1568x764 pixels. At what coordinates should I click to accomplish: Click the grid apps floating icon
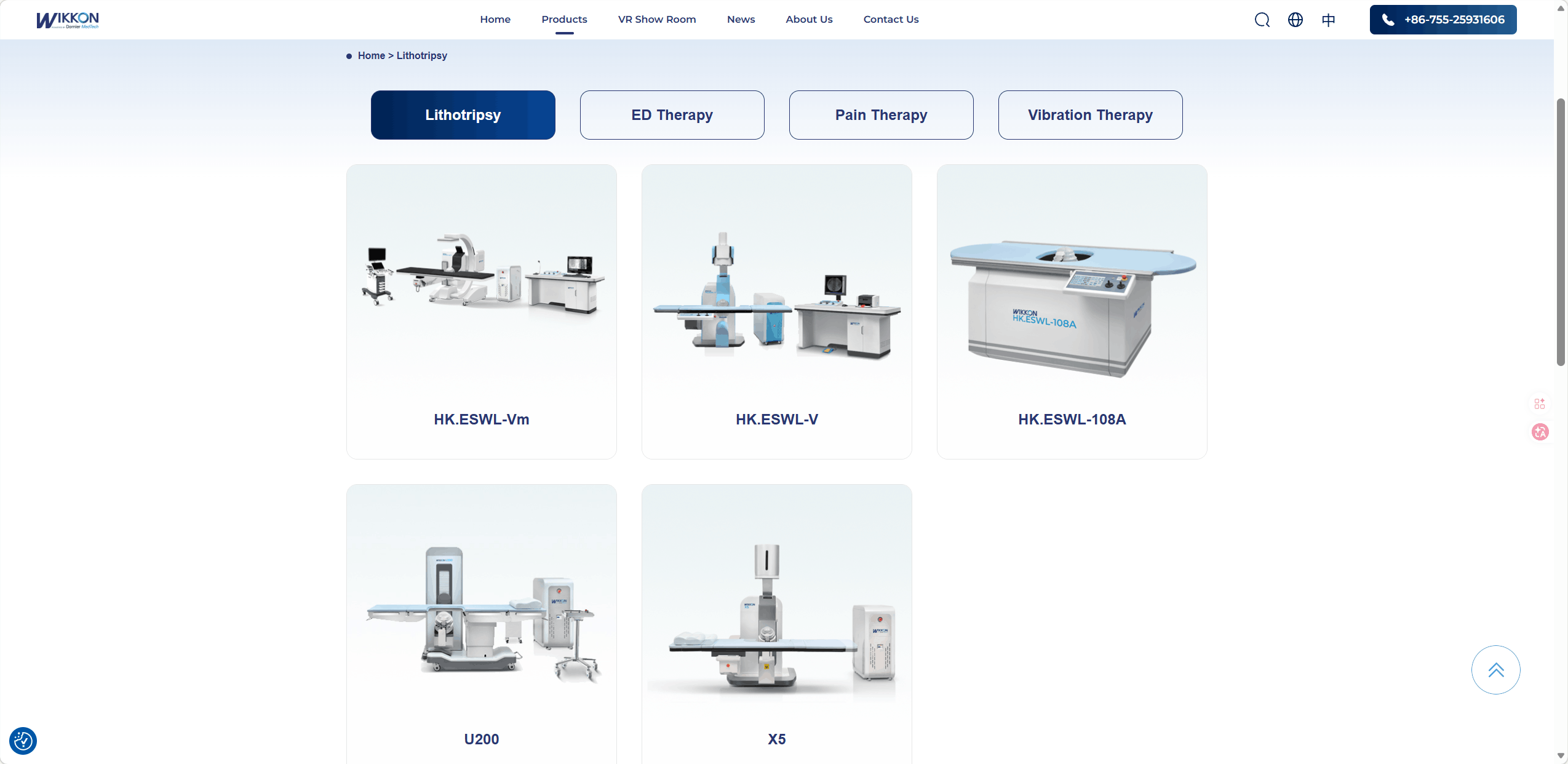click(1540, 404)
